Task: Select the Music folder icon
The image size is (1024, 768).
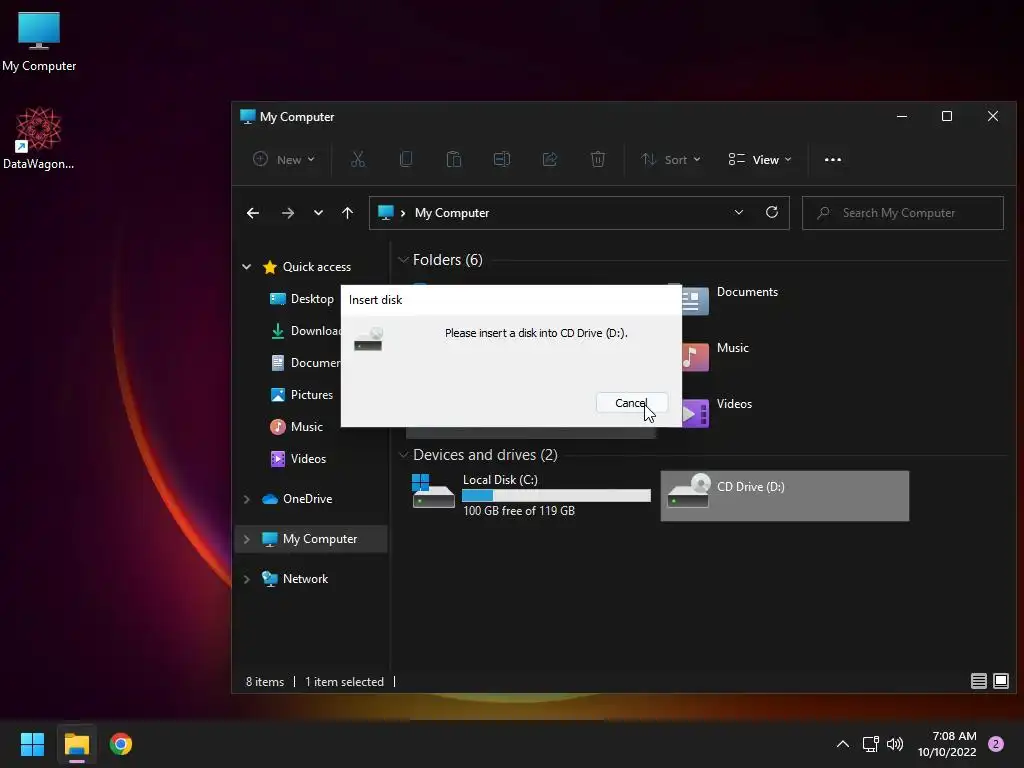Action: pos(695,357)
